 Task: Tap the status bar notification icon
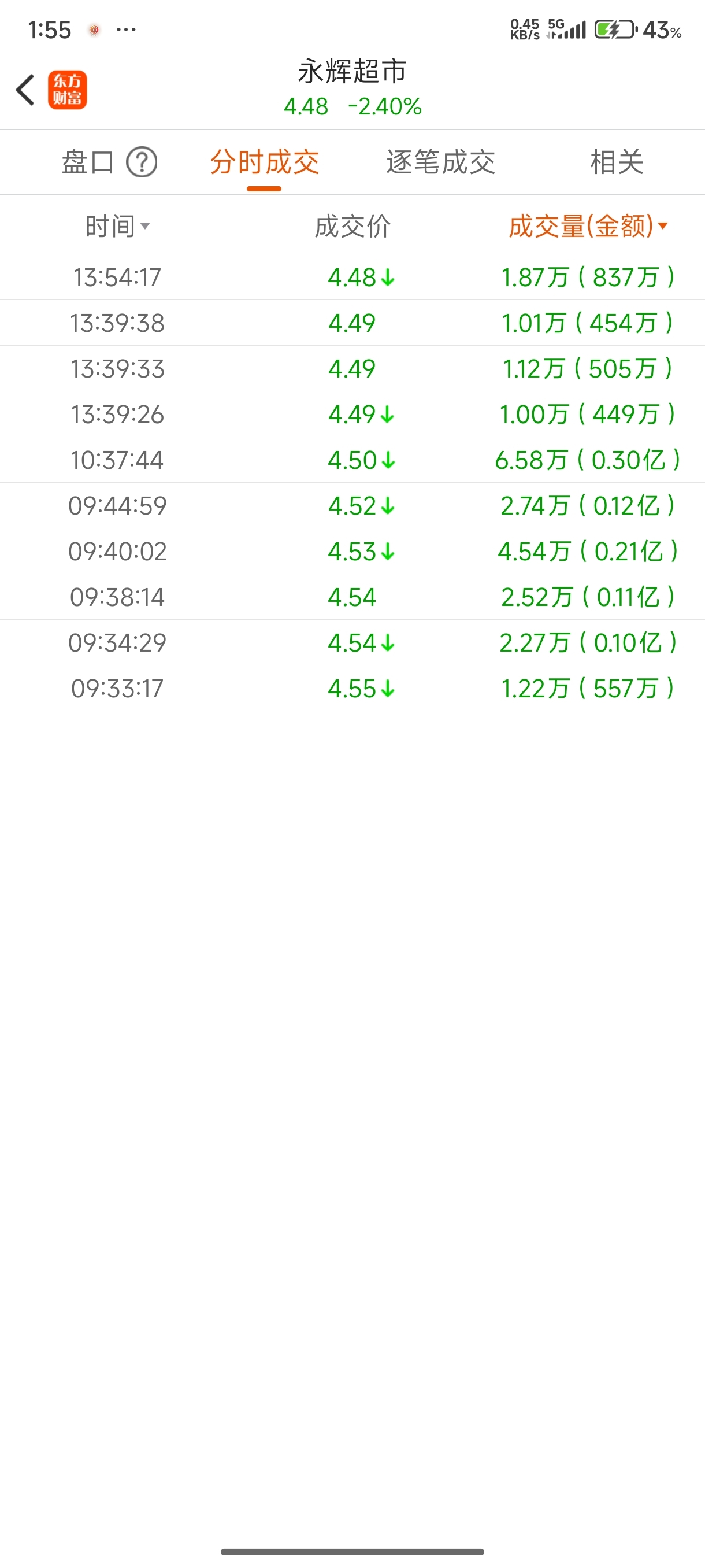[94, 30]
